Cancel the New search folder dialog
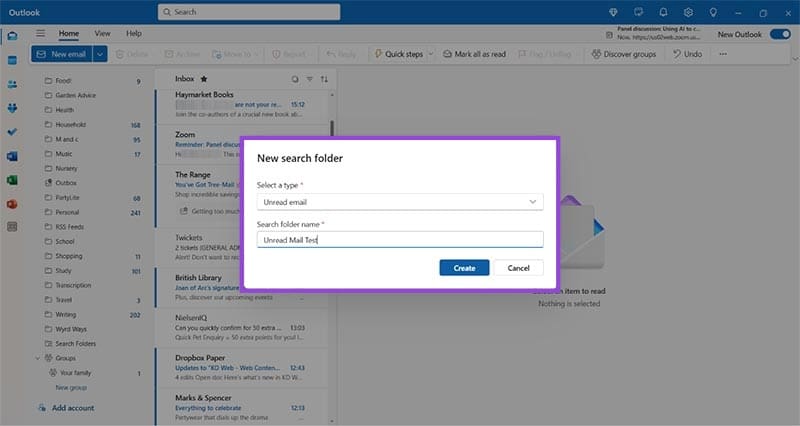Image resolution: width=800 pixels, height=426 pixels. pos(518,268)
